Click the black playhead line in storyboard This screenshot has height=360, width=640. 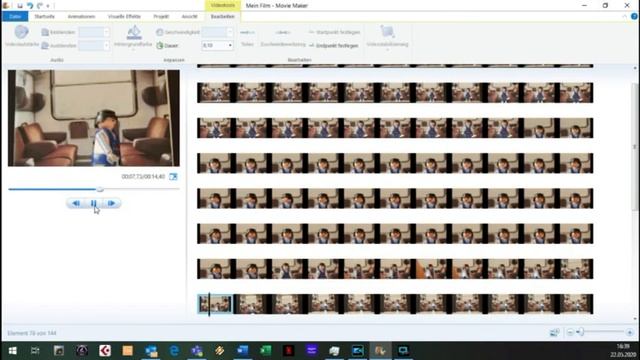pos(209,304)
